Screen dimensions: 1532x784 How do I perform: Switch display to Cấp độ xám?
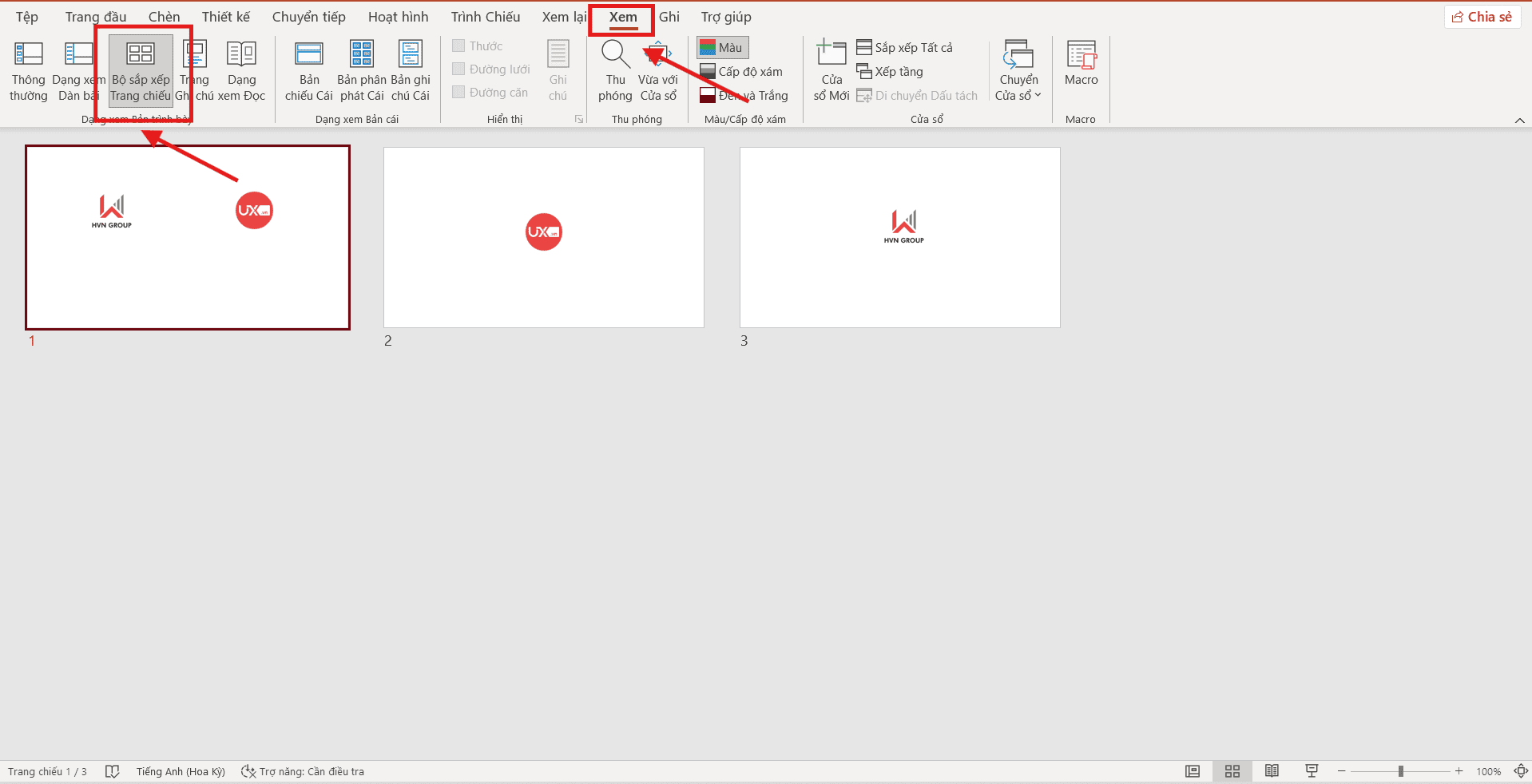(x=741, y=71)
